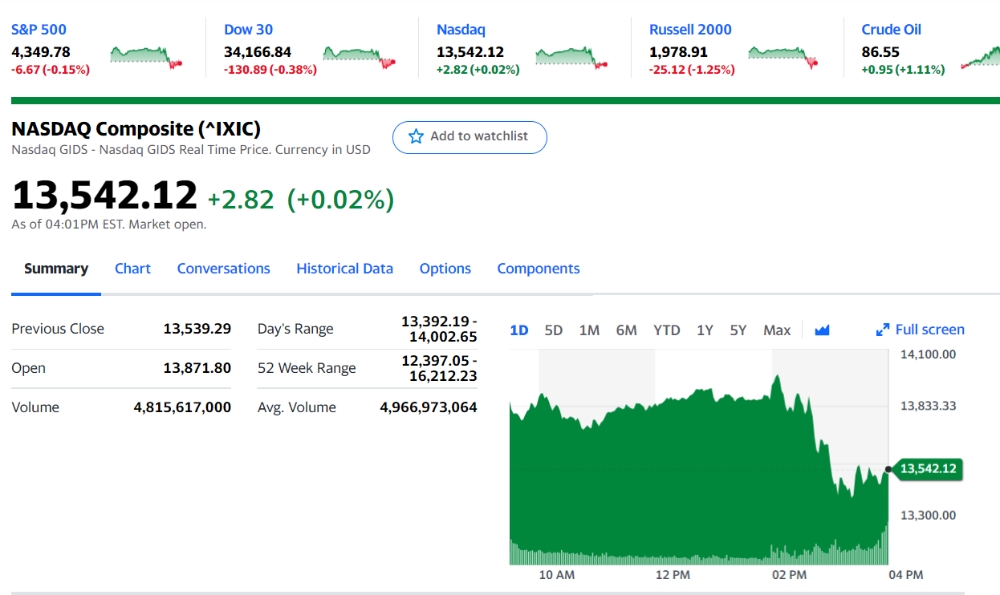This screenshot has height=595, width=1000.
Task: Open the S&P 500 mini sparkline chart
Action: click(147, 57)
